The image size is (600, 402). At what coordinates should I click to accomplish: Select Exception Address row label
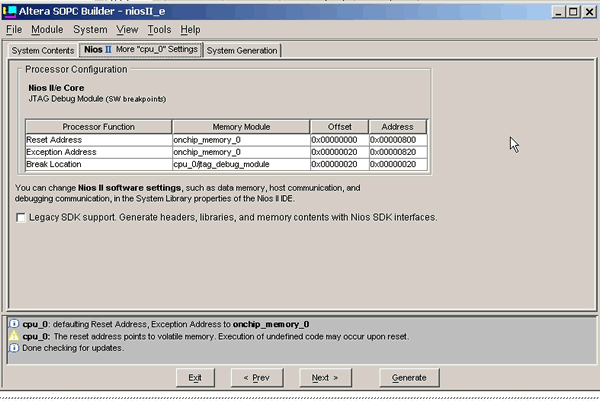click(98, 152)
